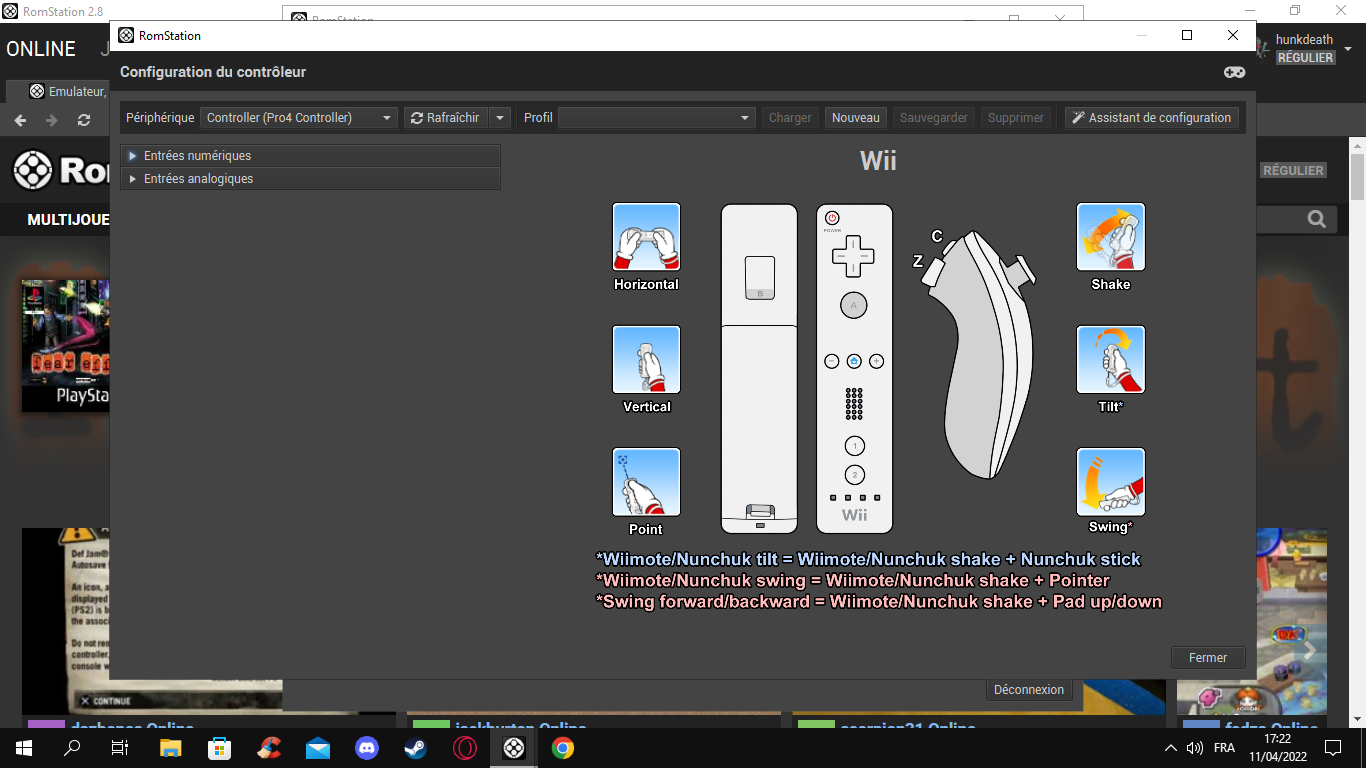Viewport: 1366px width, 768px height.
Task: Select the Tilt gesture icon
Action: coord(1110,359)
